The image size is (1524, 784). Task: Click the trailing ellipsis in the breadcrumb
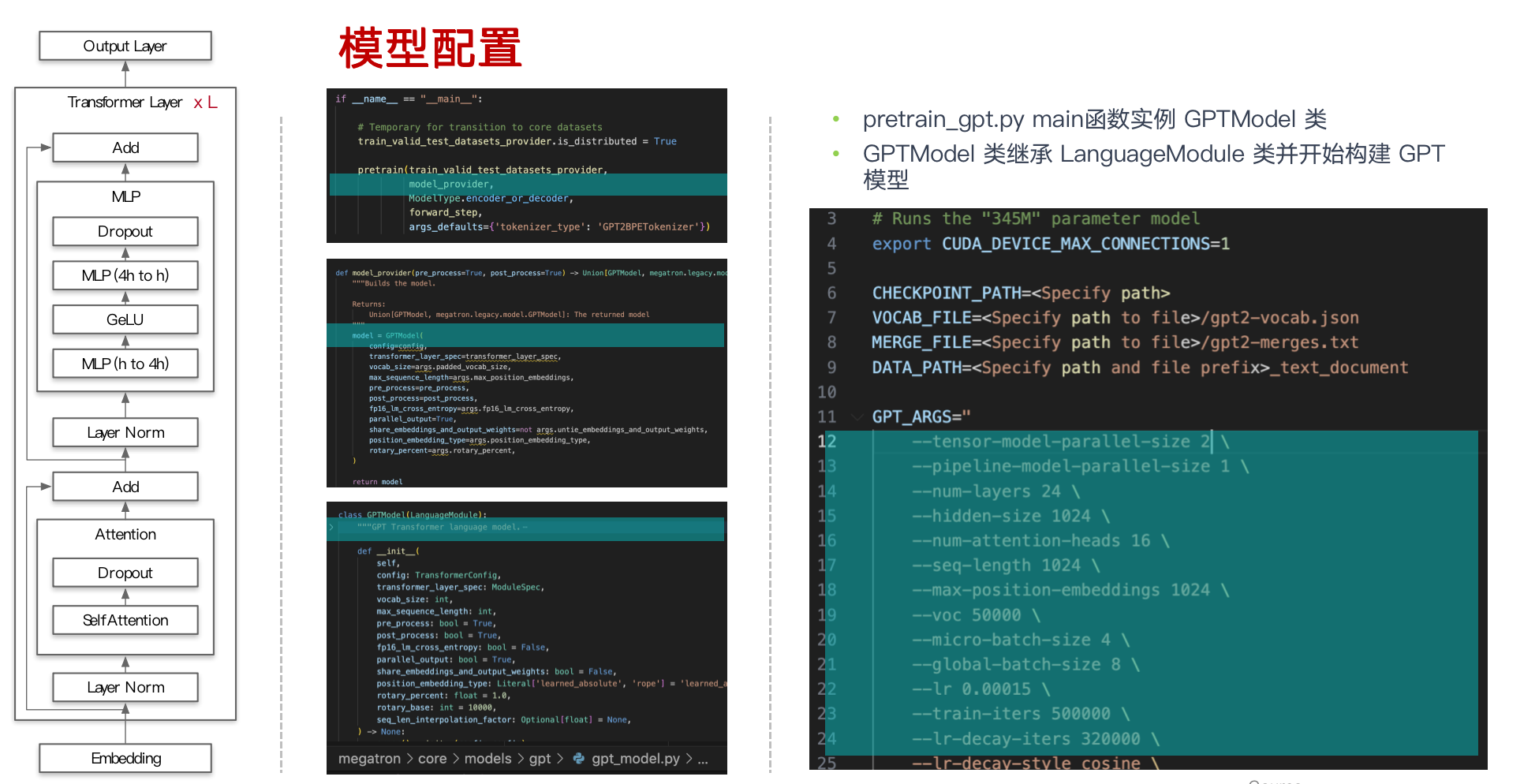[x=703, y=760]
